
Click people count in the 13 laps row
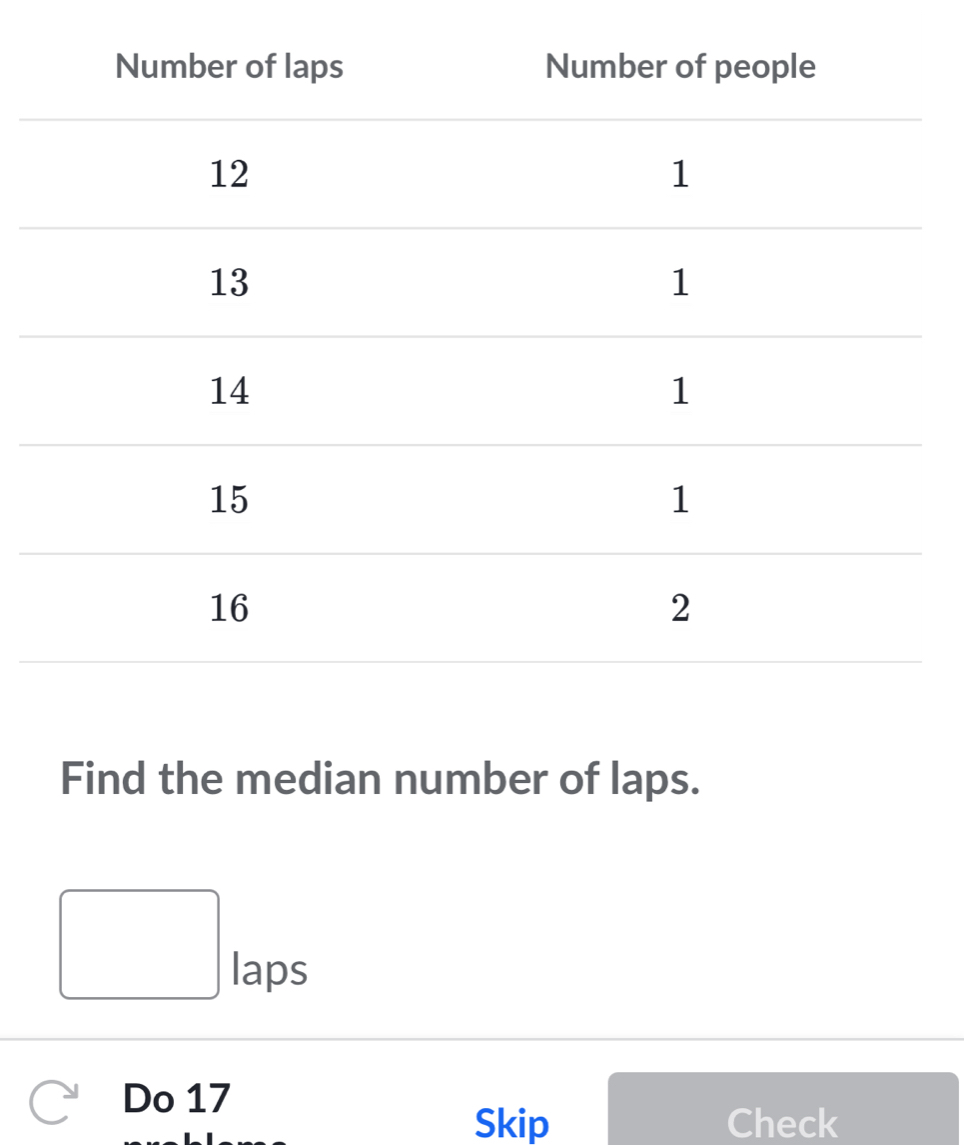(680, 284)
